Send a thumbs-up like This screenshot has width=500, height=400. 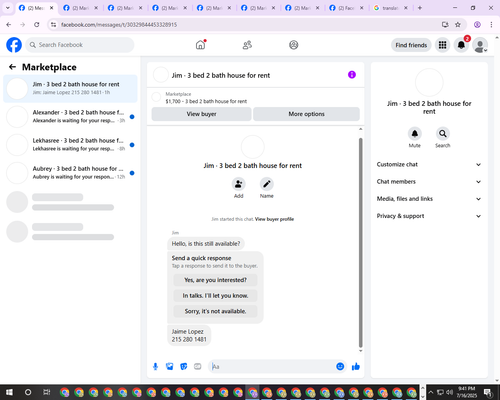[356, 367]
